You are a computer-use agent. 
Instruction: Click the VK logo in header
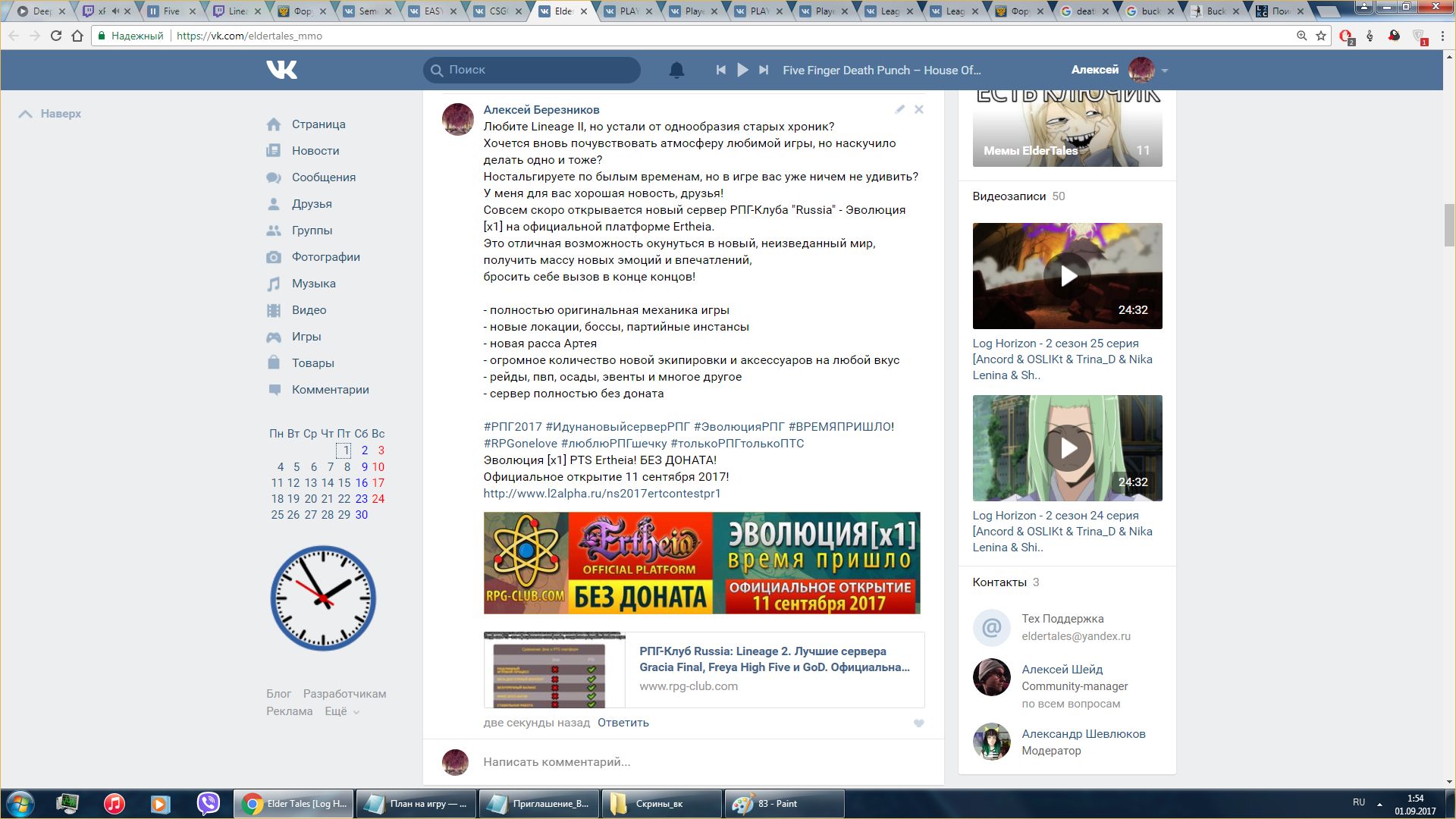281,70
